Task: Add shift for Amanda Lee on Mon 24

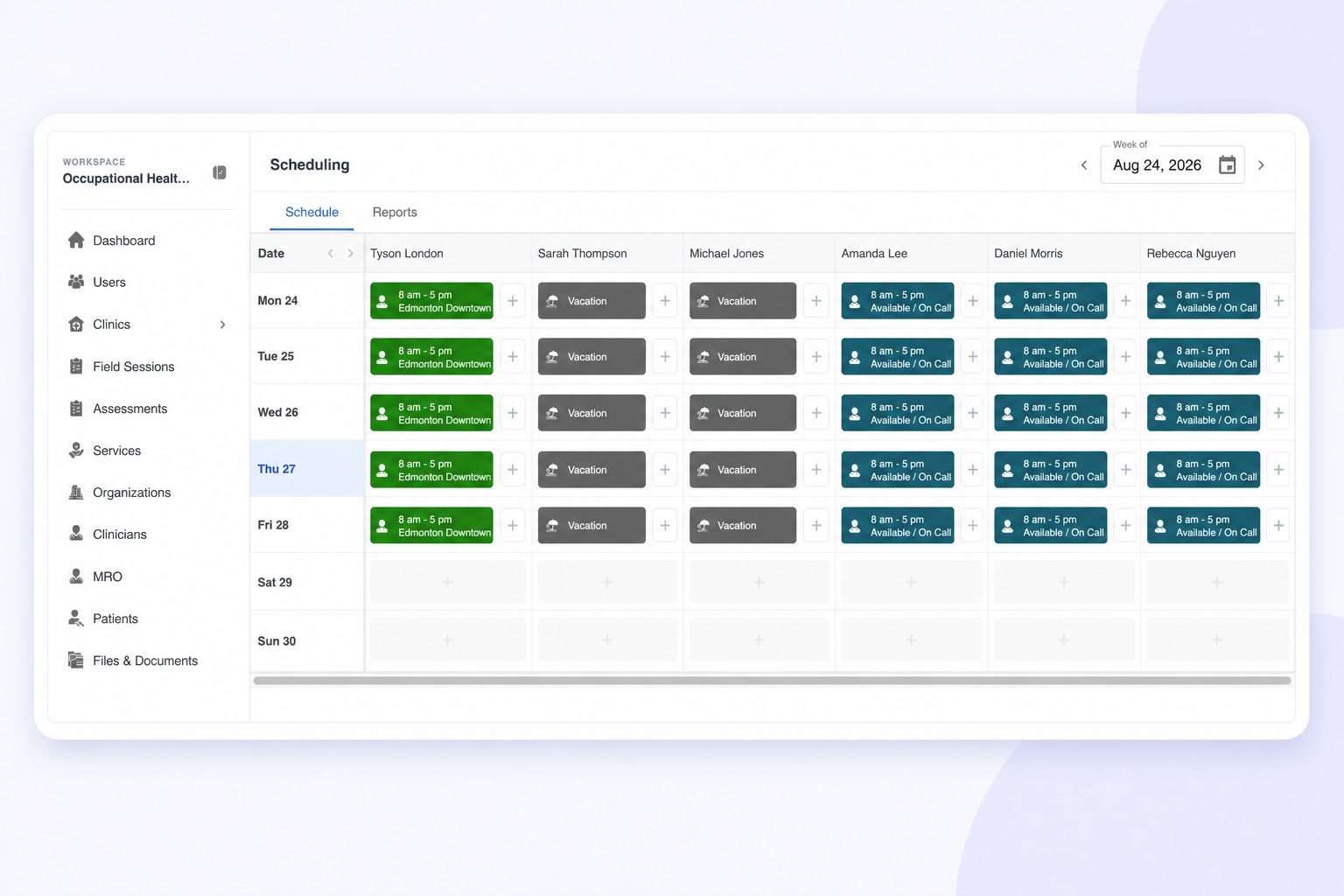Action: (x=972, y=300)
